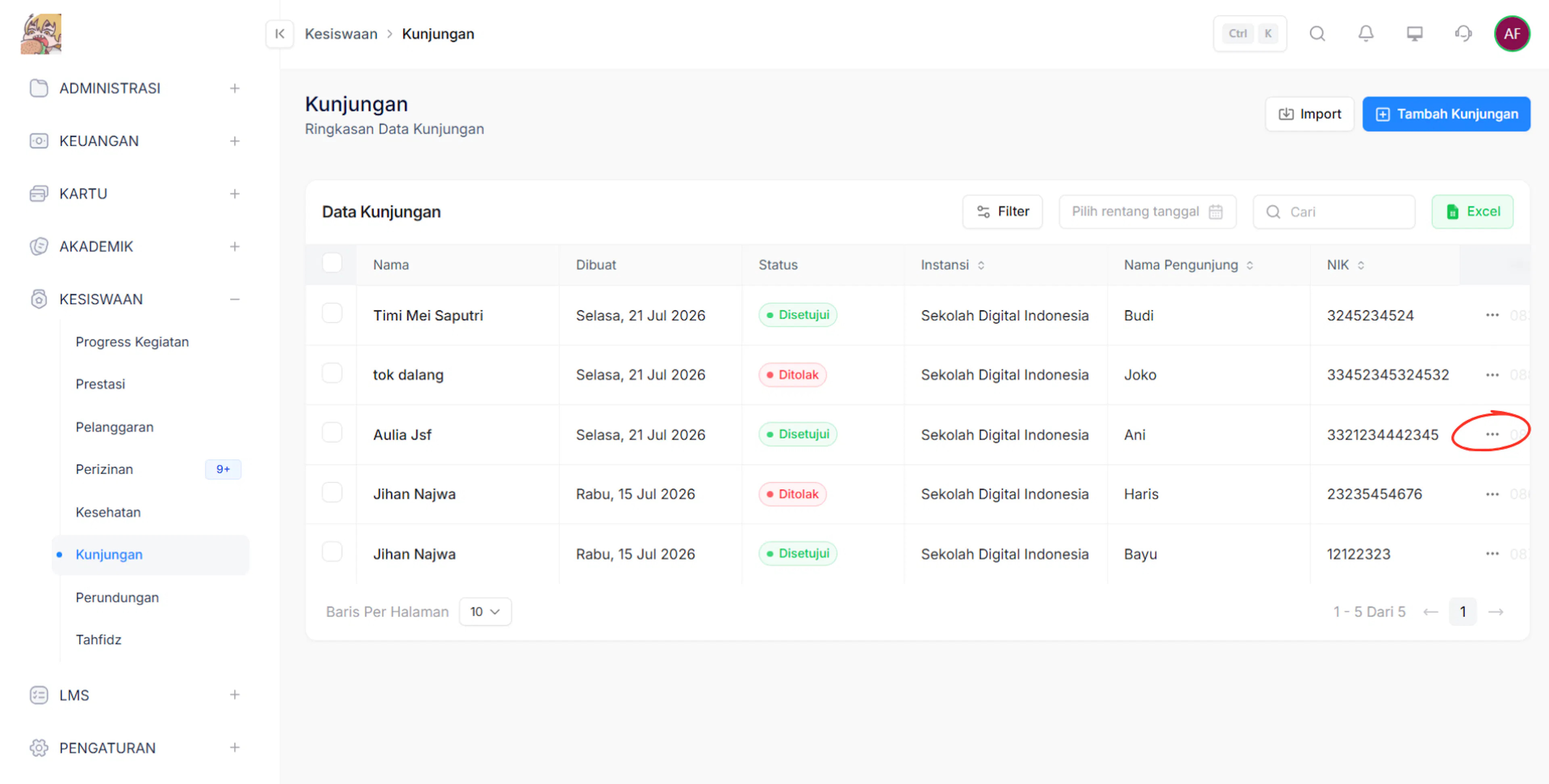Click the AKADEMIK icon
The height and width of the screenshot is (784, 1549).
coord(38,246)
